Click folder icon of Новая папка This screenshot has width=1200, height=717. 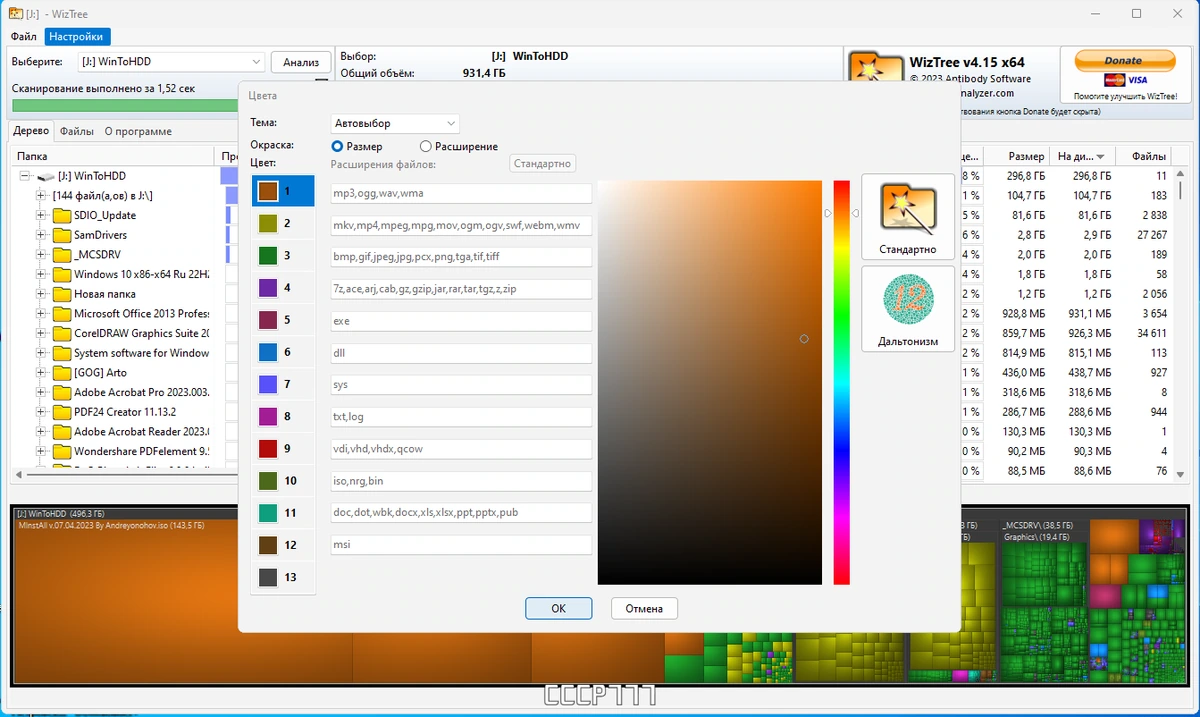tap(62, 294)
